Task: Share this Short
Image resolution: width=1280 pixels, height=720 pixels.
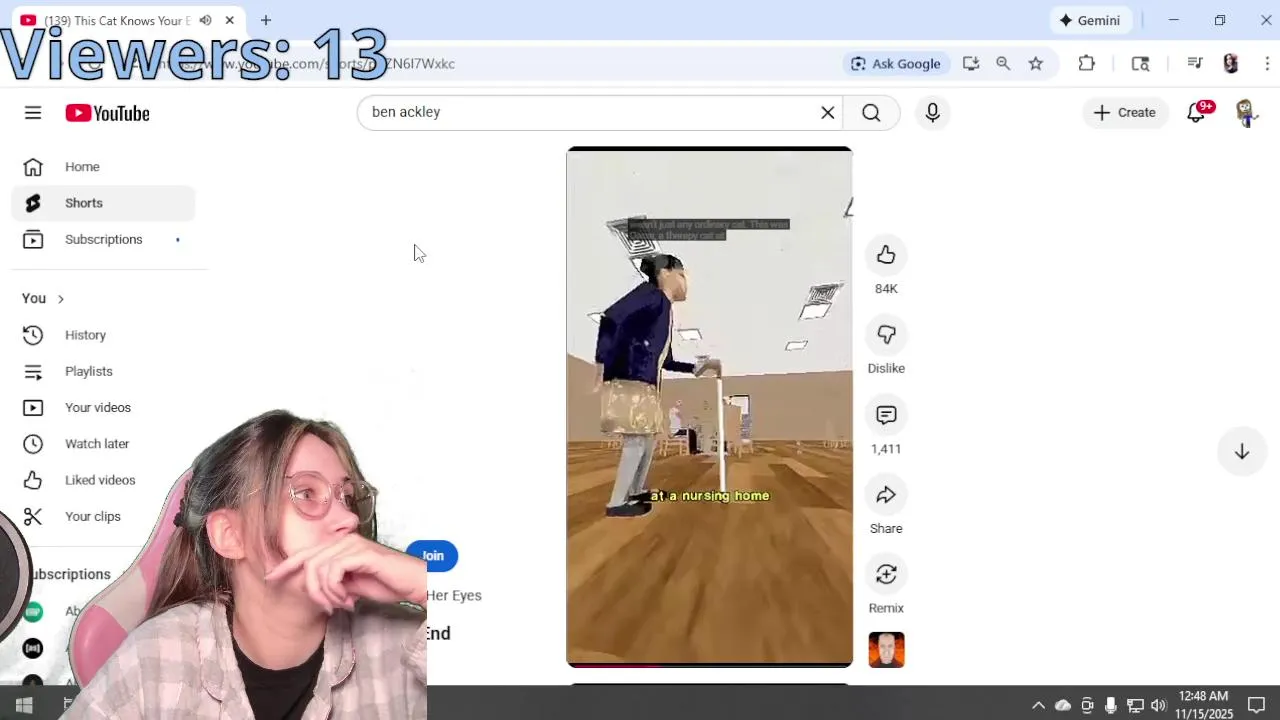Action: coord(886,495)
